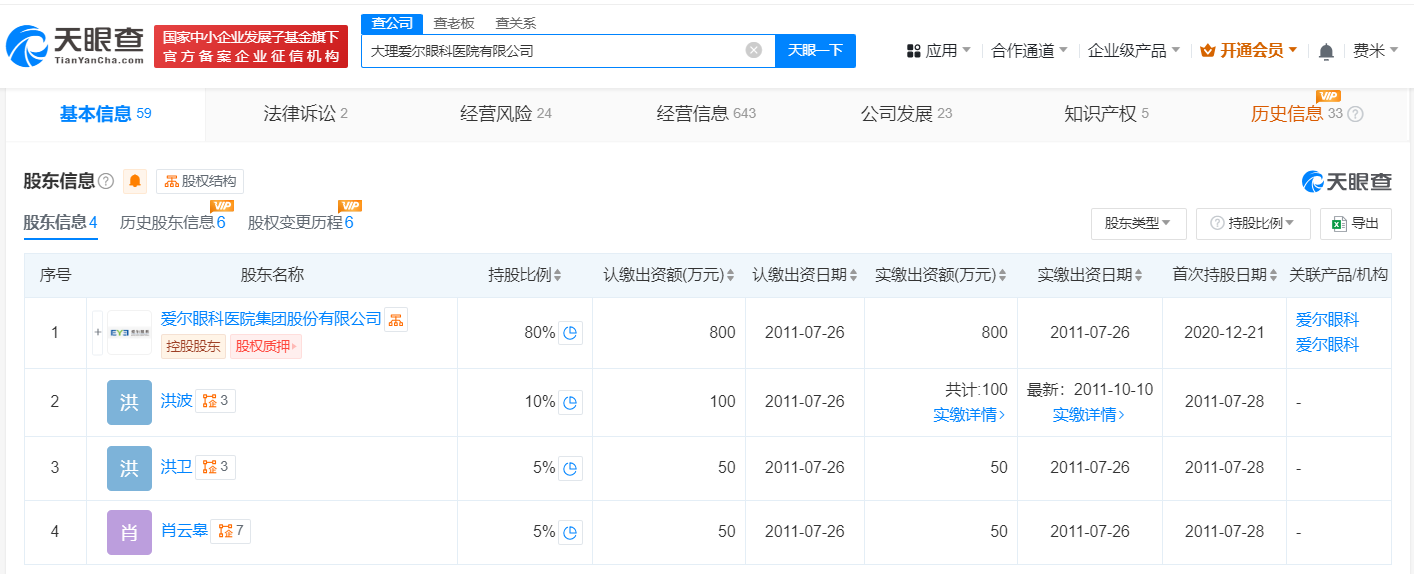Click the TianYanCha logo at top left

click(x=75, y=46)
